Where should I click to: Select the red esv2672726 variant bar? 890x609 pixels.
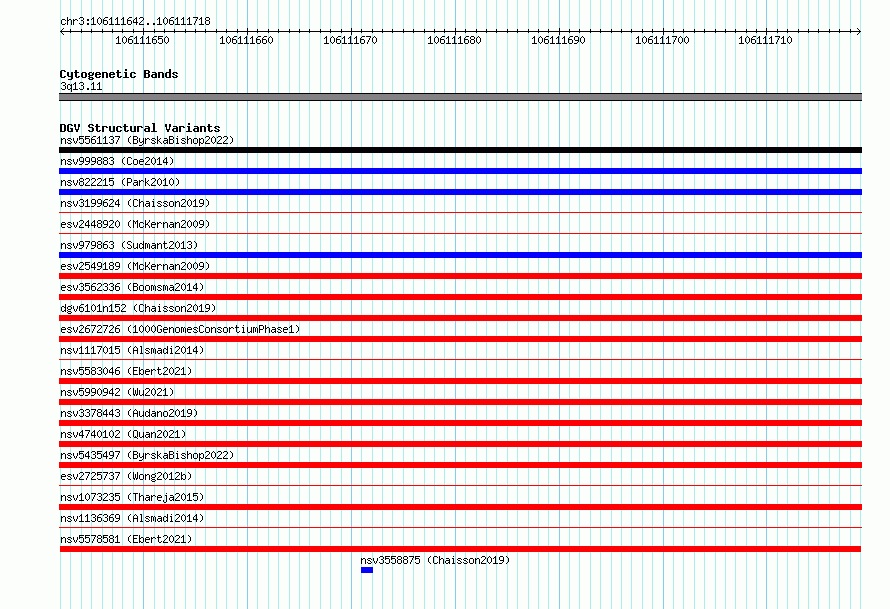pos(460,339)
